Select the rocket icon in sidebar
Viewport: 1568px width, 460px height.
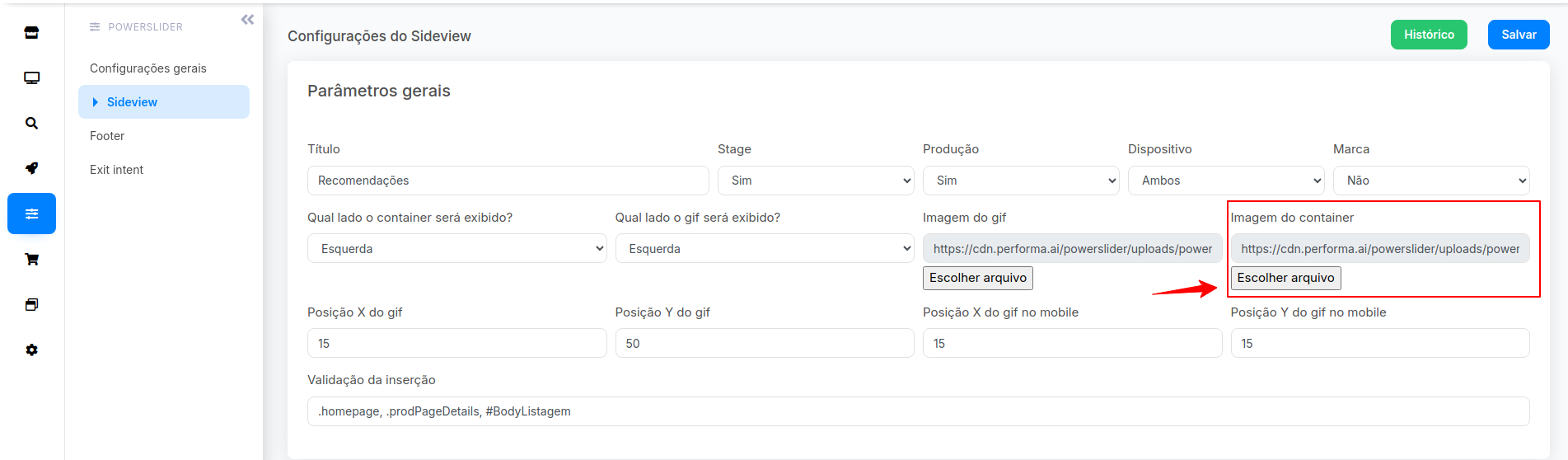[x=31, y=168]
